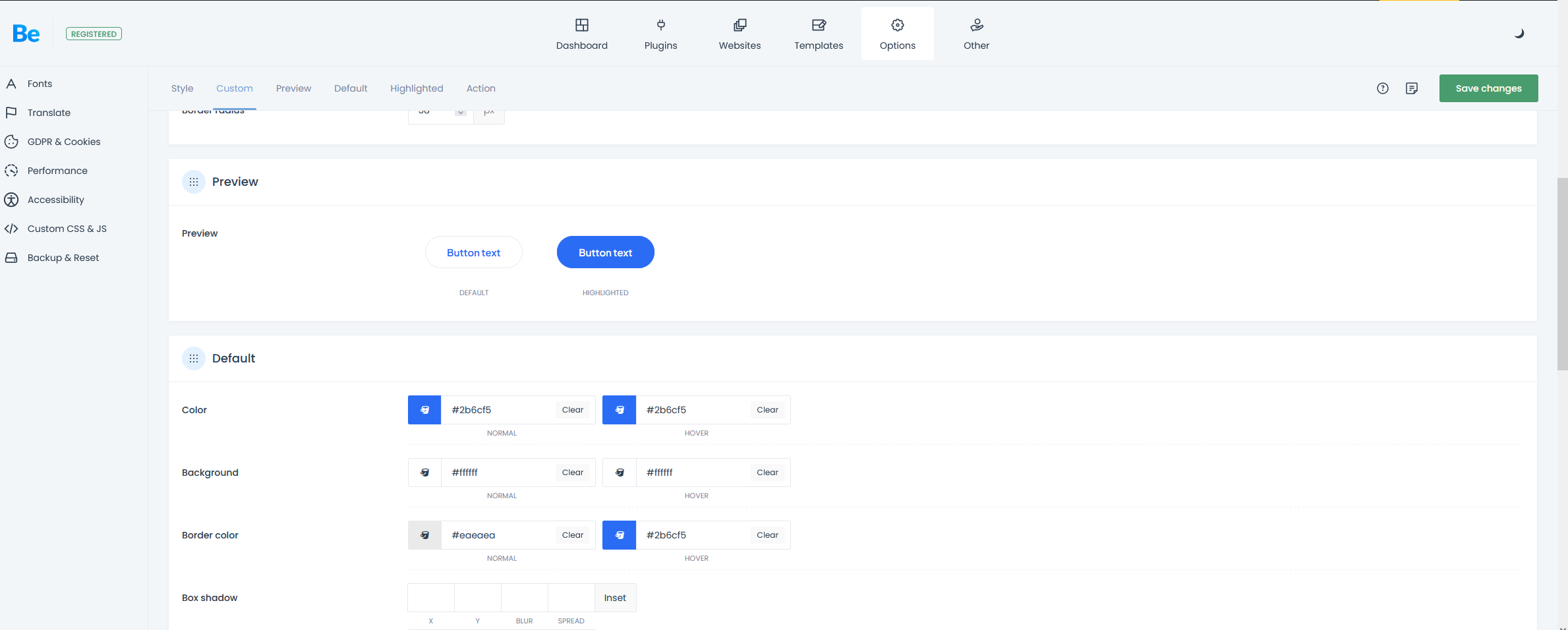
Task: Open Border color normal swatch picker
Action: pyautogui.click(x=424, y=535)
